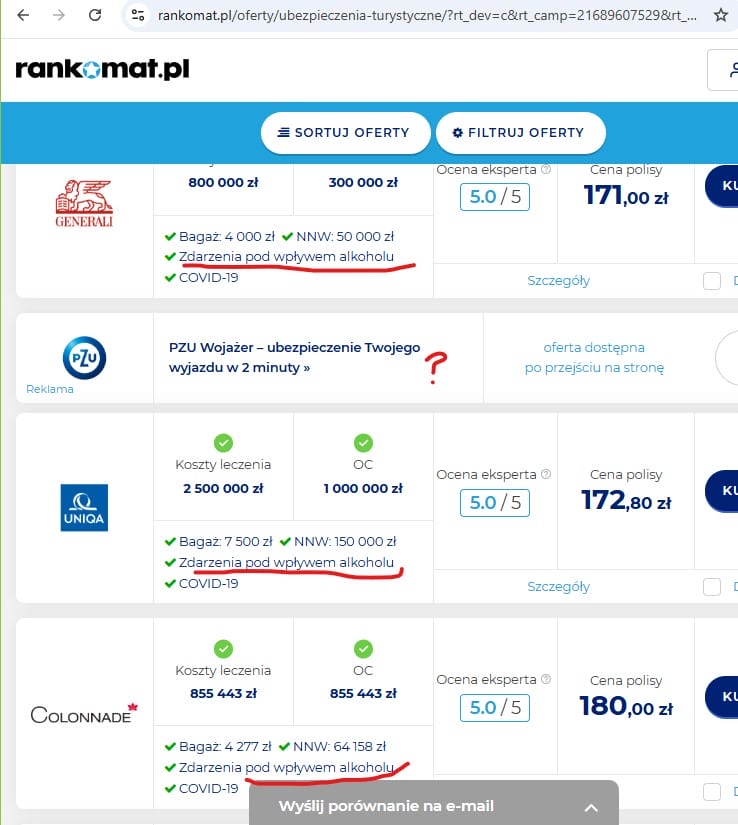Expand the Wyślij porównanie na e-mail panel
Image resolution: width=738 pixels, height=825 pixels.
(590, 807)
